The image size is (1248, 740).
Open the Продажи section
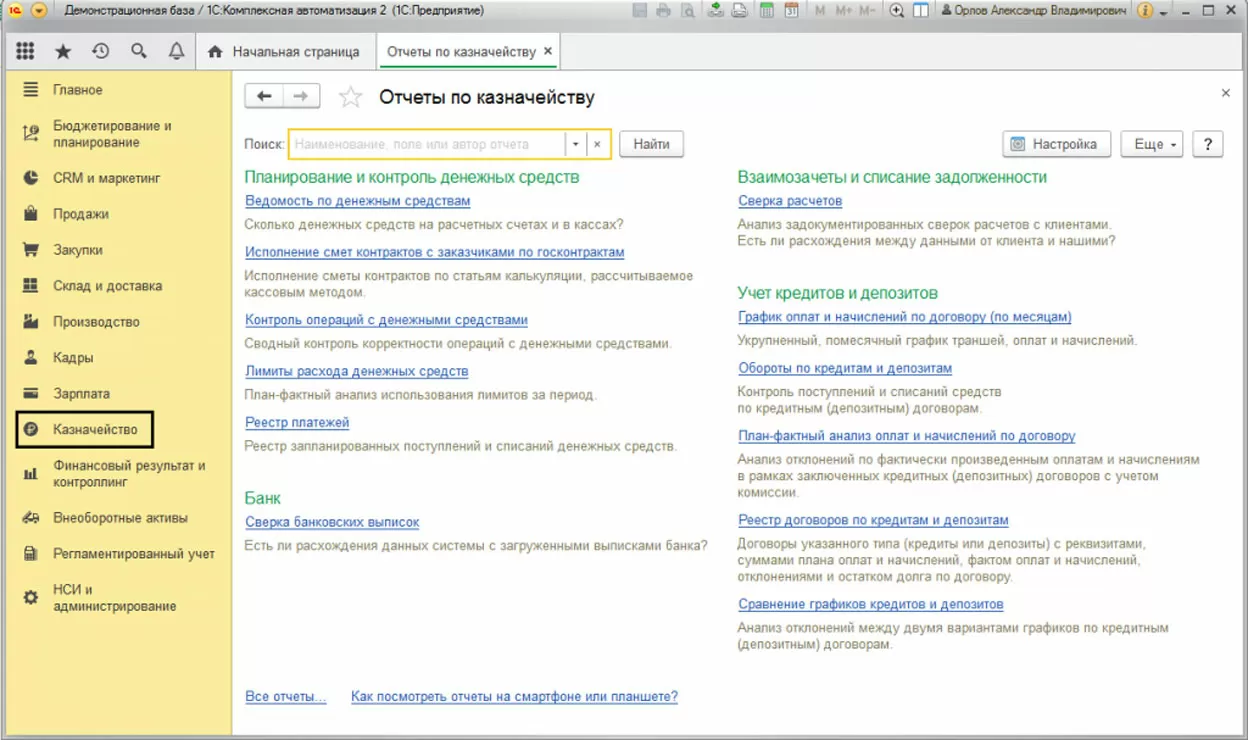click(80, 214)
